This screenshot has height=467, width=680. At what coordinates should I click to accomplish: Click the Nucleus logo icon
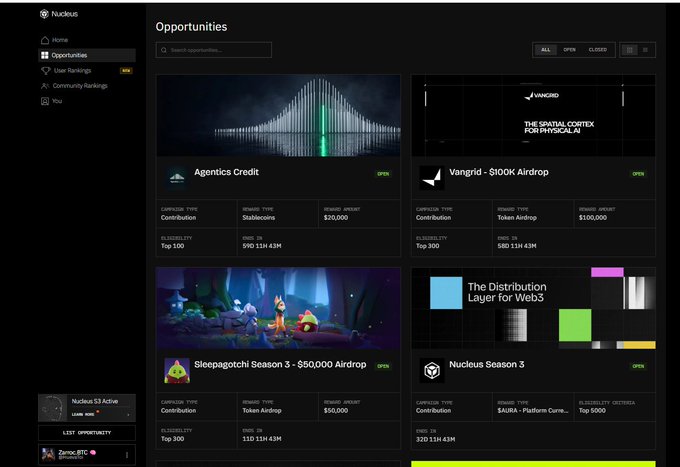coord(44,14)
